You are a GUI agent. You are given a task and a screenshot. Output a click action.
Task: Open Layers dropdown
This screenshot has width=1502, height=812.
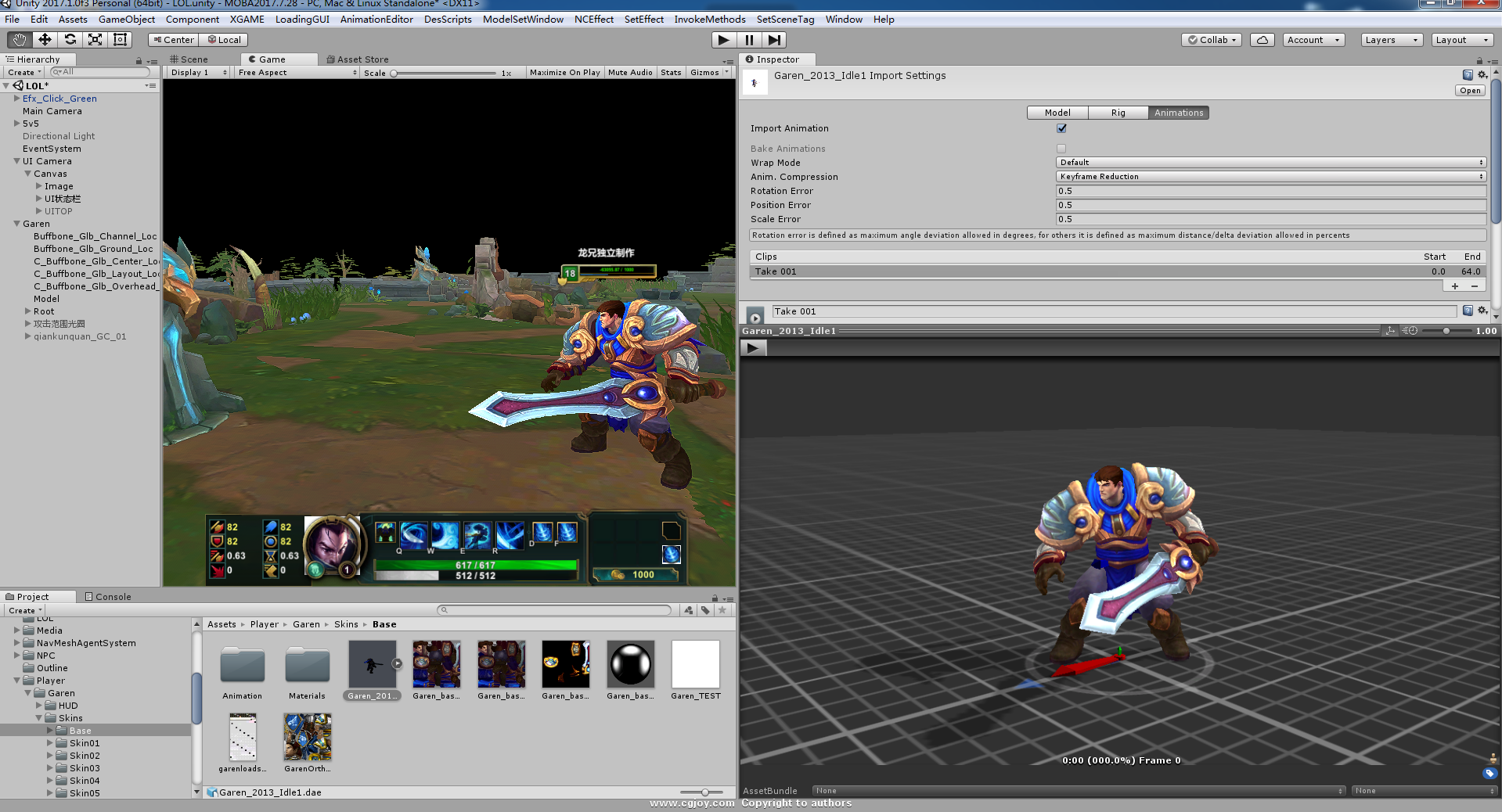tap(1391, 40)
